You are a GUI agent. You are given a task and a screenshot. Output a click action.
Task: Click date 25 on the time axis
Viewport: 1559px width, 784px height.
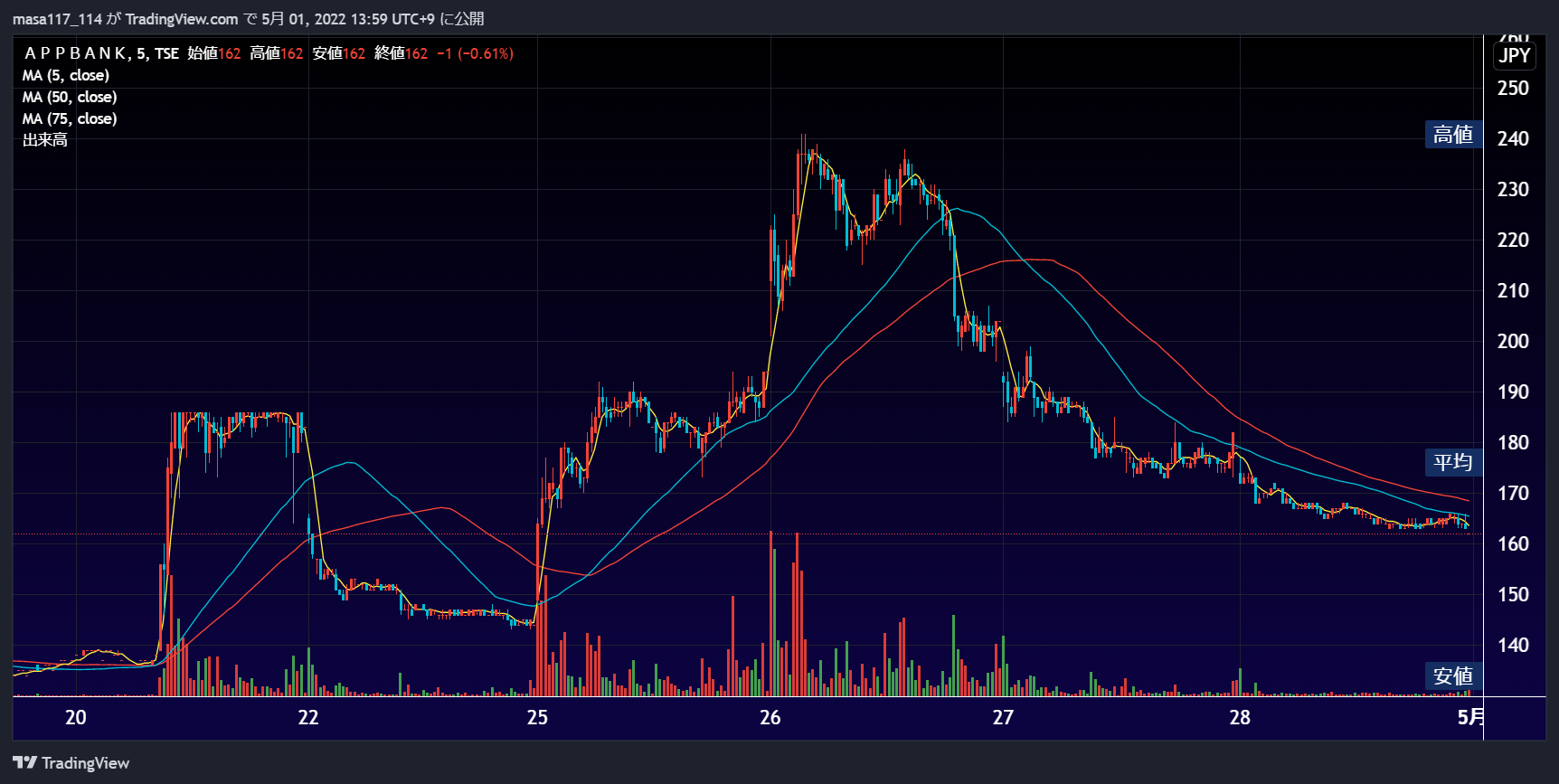[x=537, y=718]
